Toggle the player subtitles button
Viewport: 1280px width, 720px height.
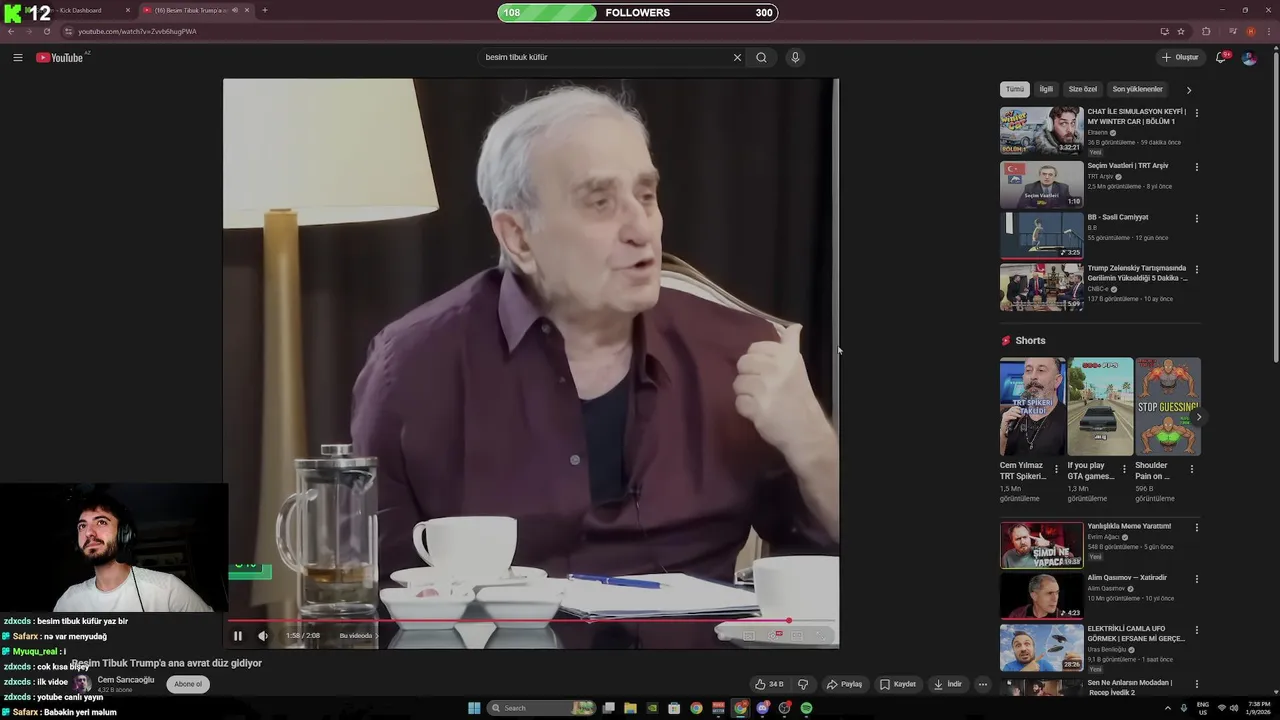(x=748, y=635)
